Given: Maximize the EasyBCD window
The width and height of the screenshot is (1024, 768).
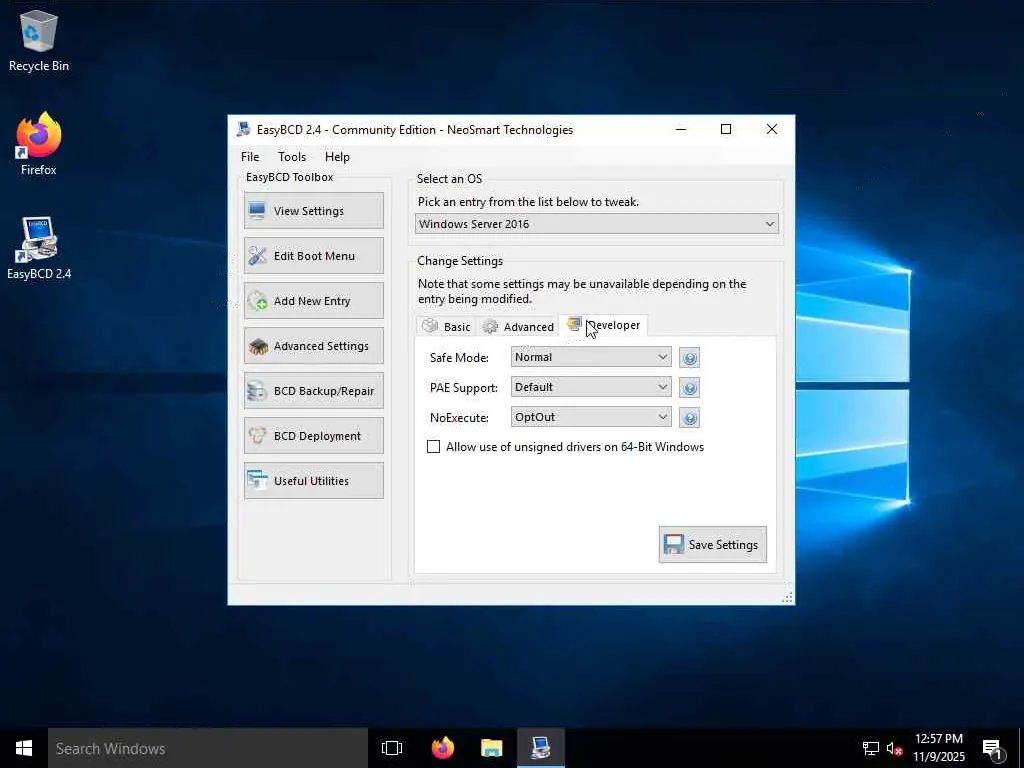Looking at the screenshot, I should (726, 129).
